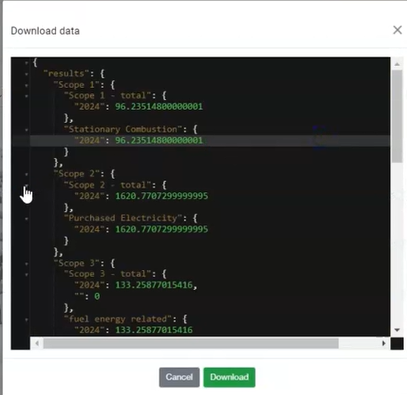Click the "Scope 2" key
407x395 pixels.
tap(77, 174)
